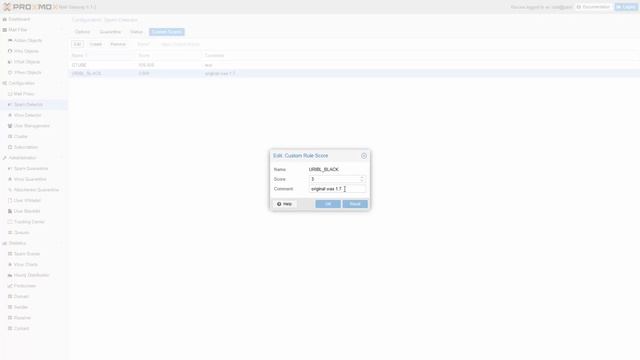Open Domain statistics in the sidebar

coord(21,296)
